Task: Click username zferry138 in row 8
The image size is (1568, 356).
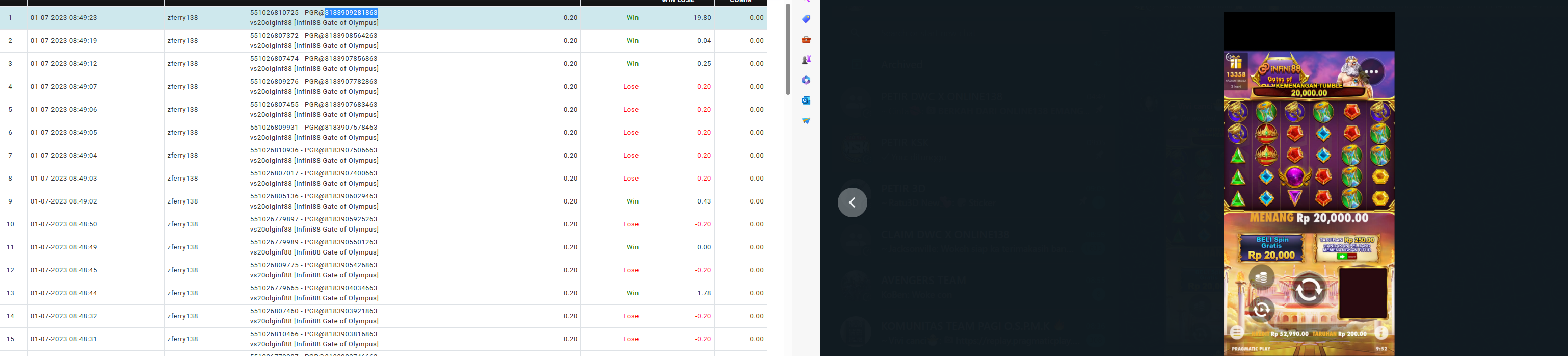Action: (x=182, y=179)
